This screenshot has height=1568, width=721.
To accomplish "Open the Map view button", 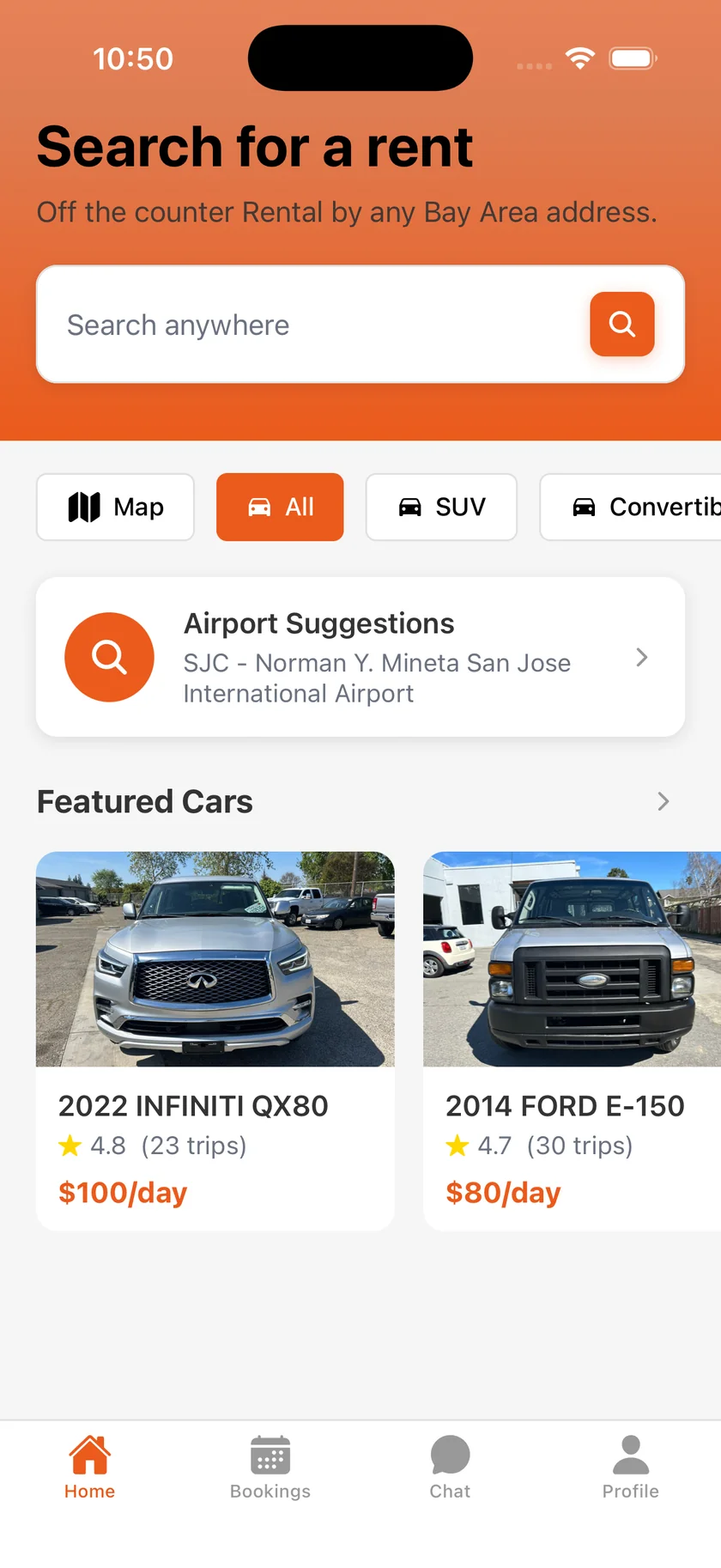I will pos(115,507).
